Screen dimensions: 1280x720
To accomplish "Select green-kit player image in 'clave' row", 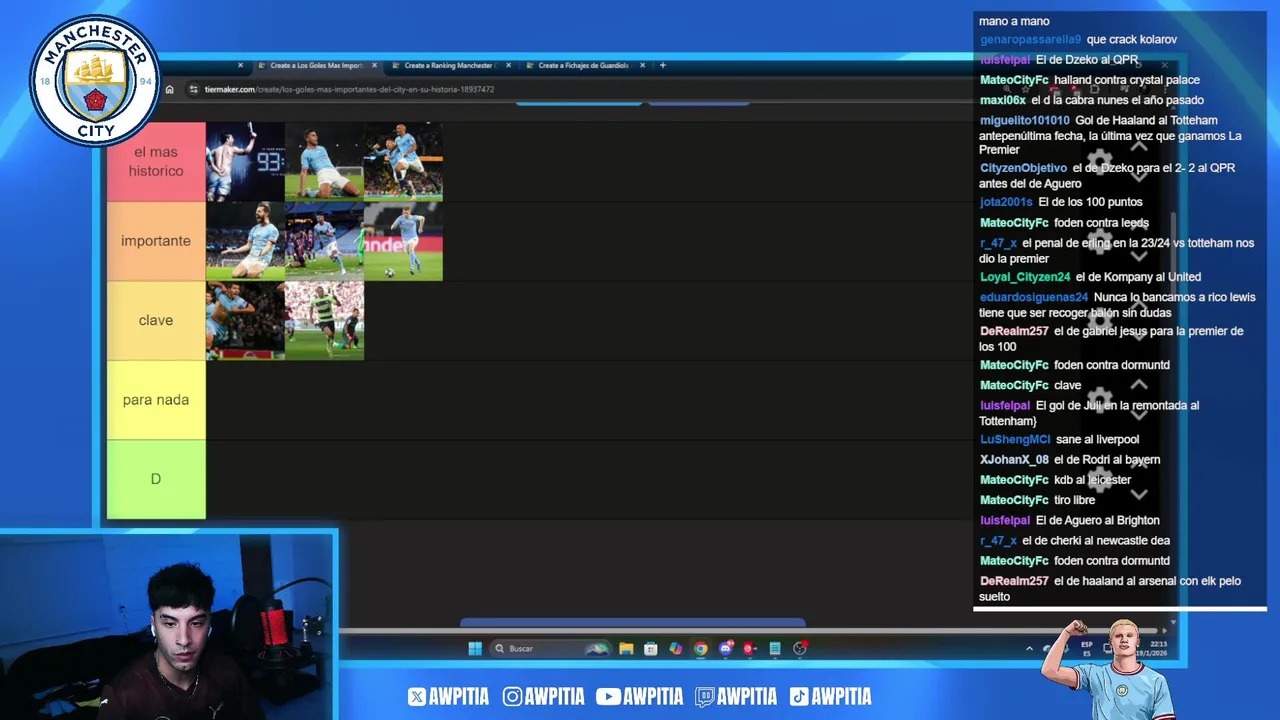I will [324, 320].
